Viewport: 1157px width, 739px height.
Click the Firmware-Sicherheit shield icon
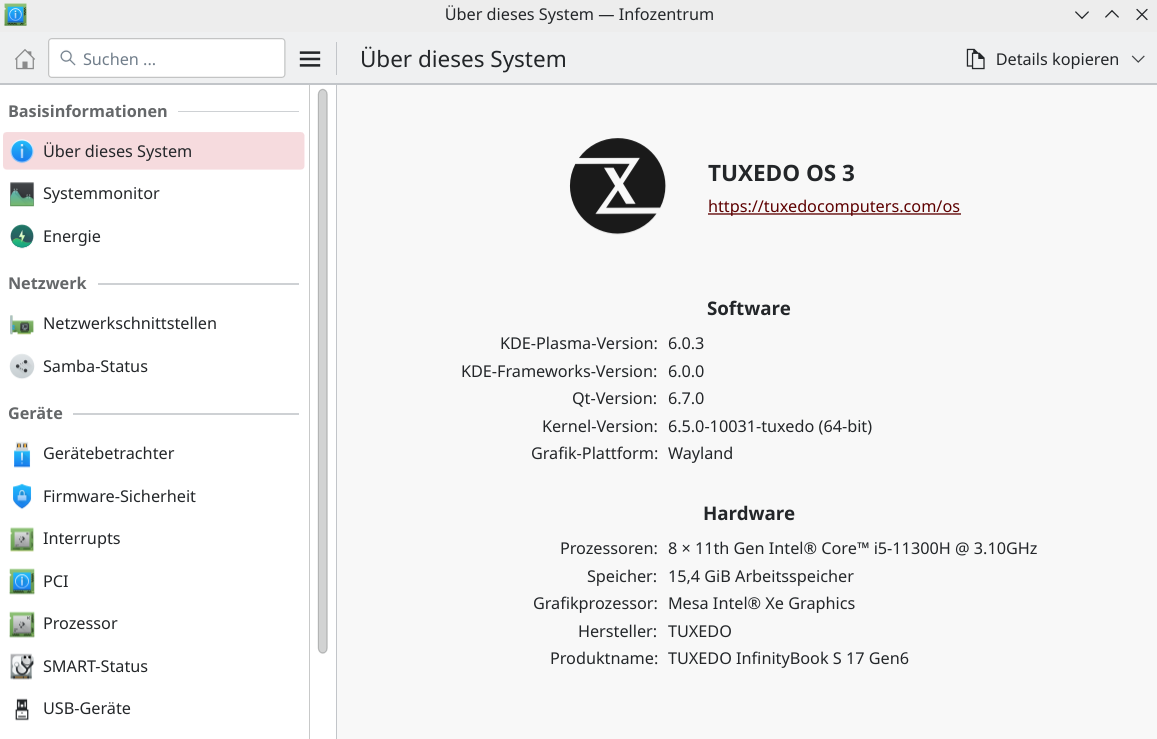[22, 496]
